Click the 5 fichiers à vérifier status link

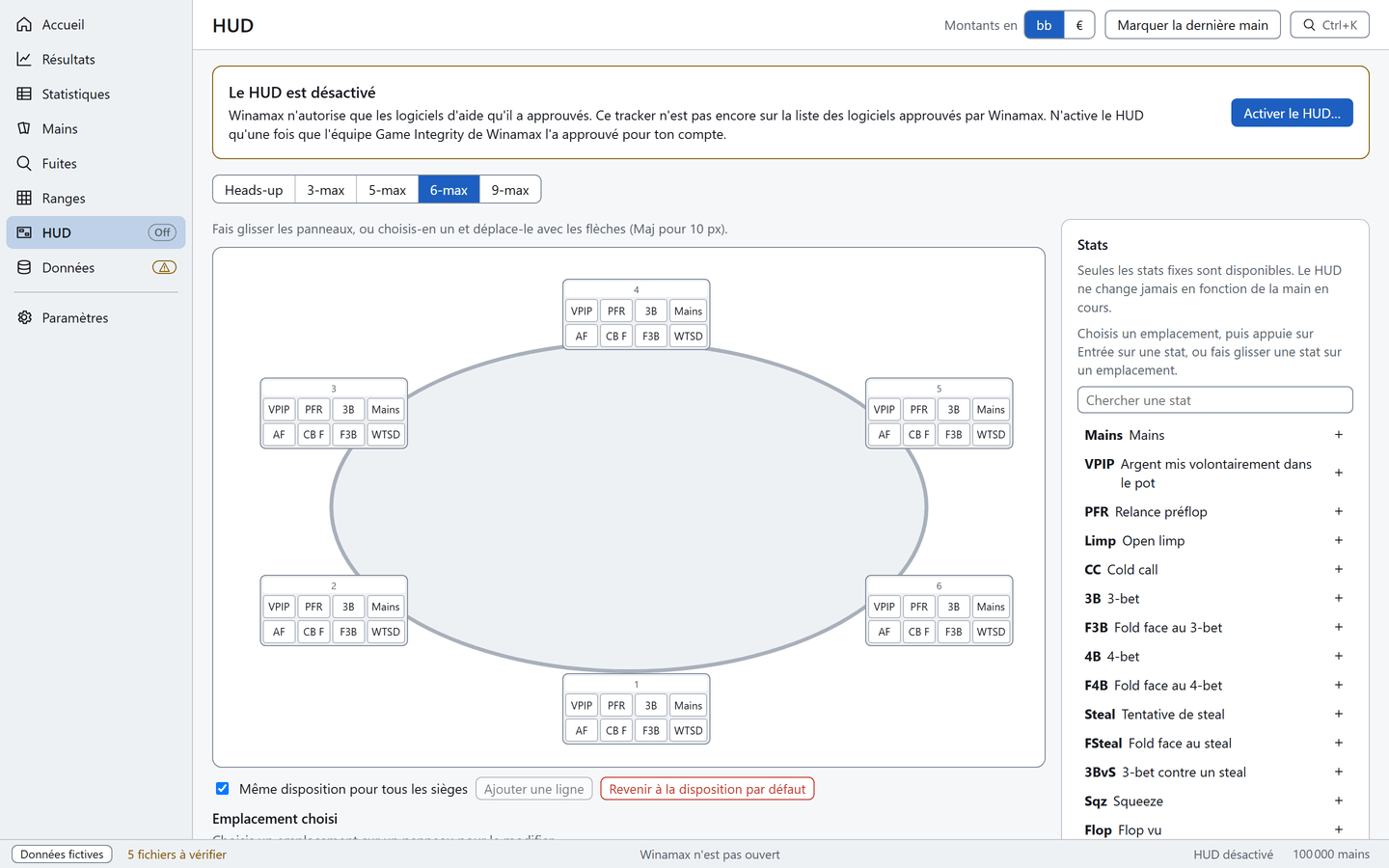pos(177,854)
